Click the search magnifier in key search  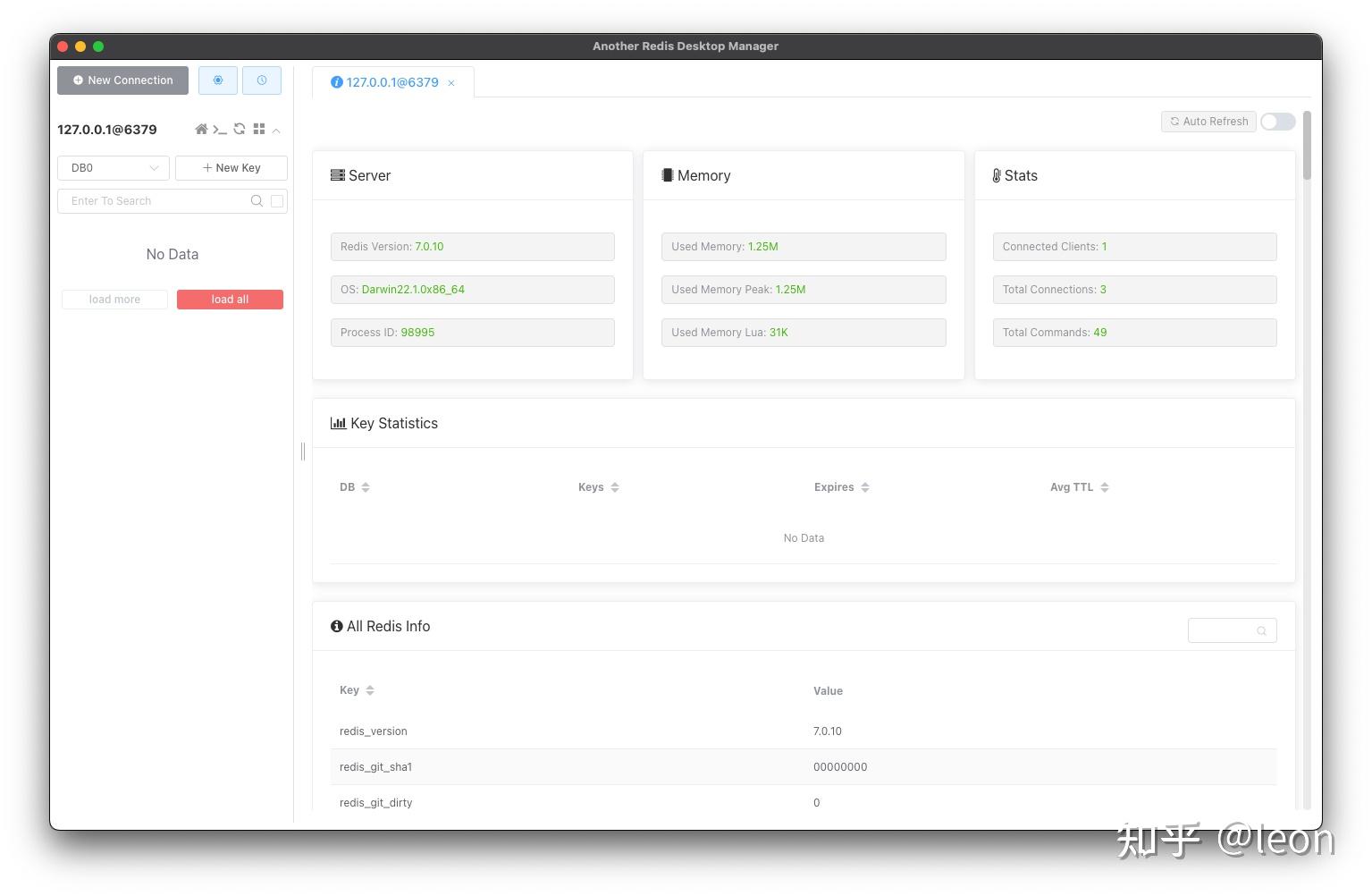pos(257,201)
